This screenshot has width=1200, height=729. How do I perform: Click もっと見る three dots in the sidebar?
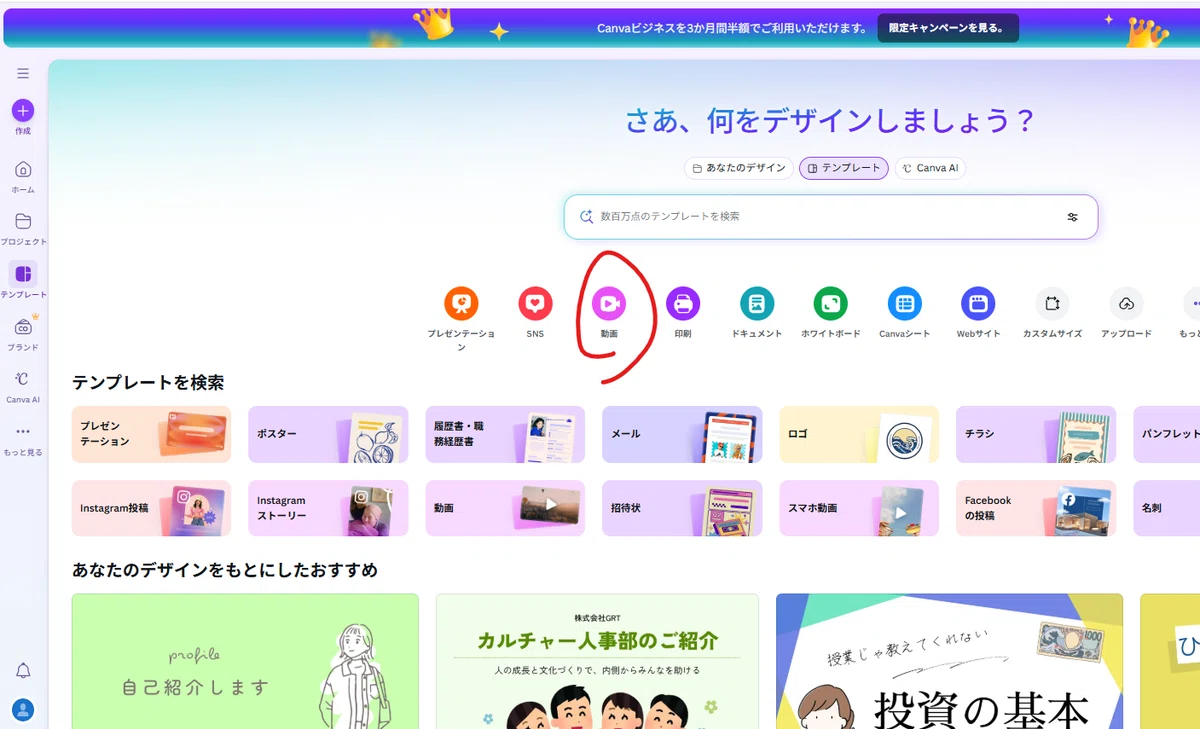(23, 438)
